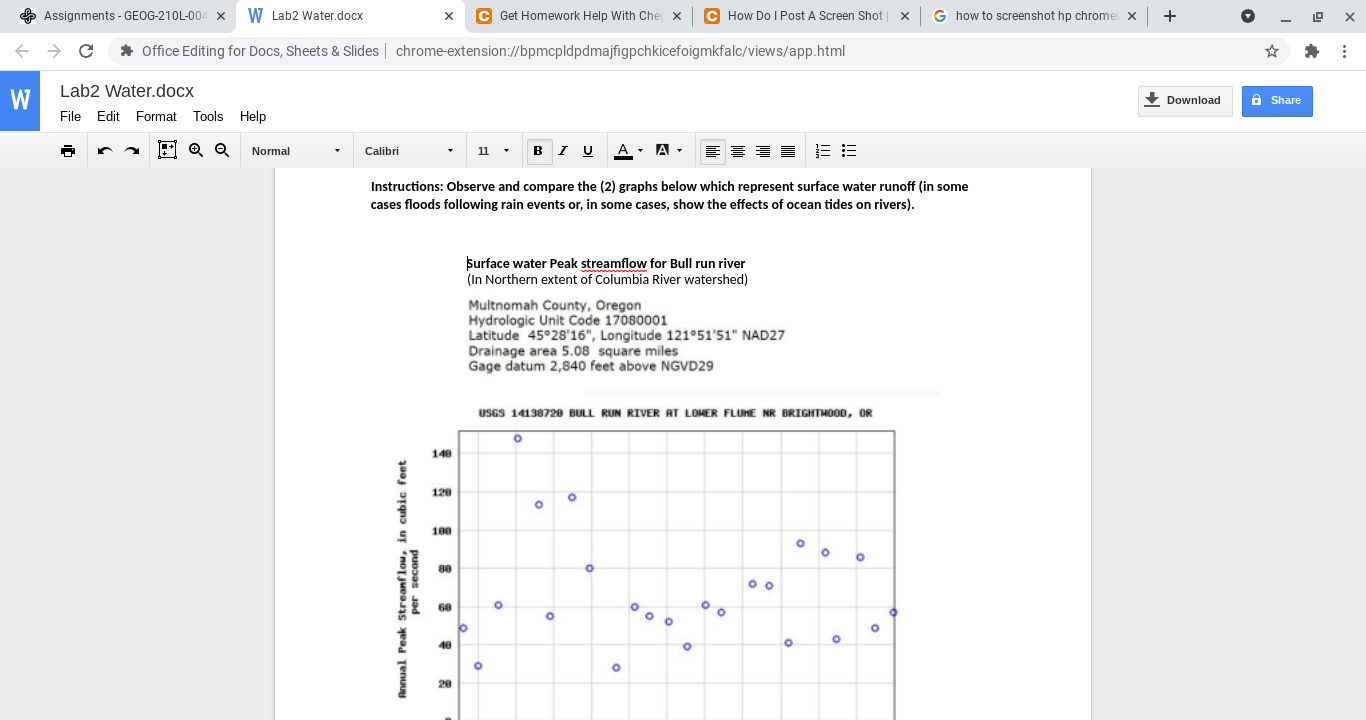Fit the page to the window
1366x720 pixels.
167,151
